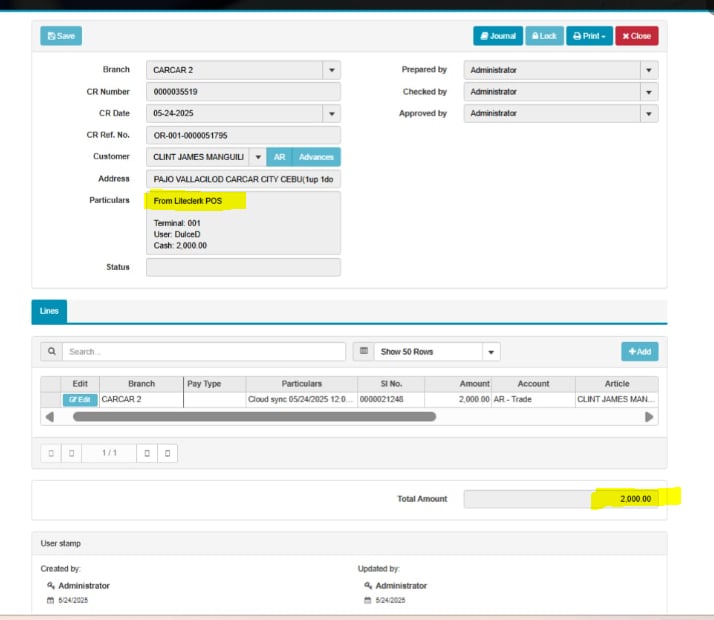Jump to the last page of lines
Screen dimensions: 714x620
pos(168,453)
